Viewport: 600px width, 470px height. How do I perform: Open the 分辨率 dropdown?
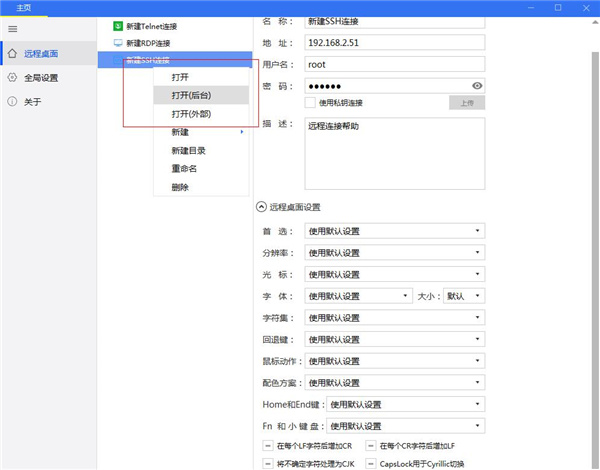(x=394, y=253)
